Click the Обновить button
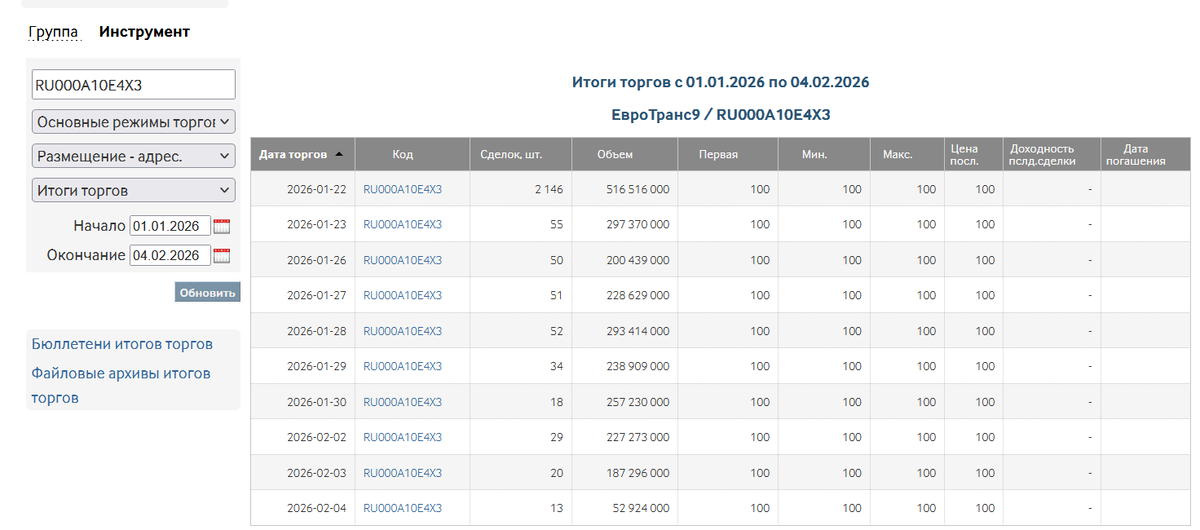1200x530 pixels. point(207,292)
